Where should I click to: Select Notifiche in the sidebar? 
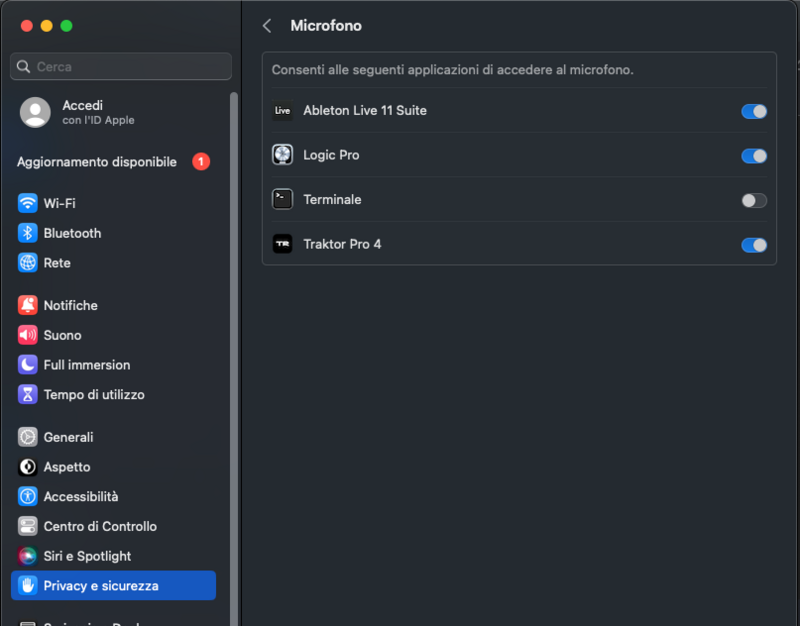[70, 305]
